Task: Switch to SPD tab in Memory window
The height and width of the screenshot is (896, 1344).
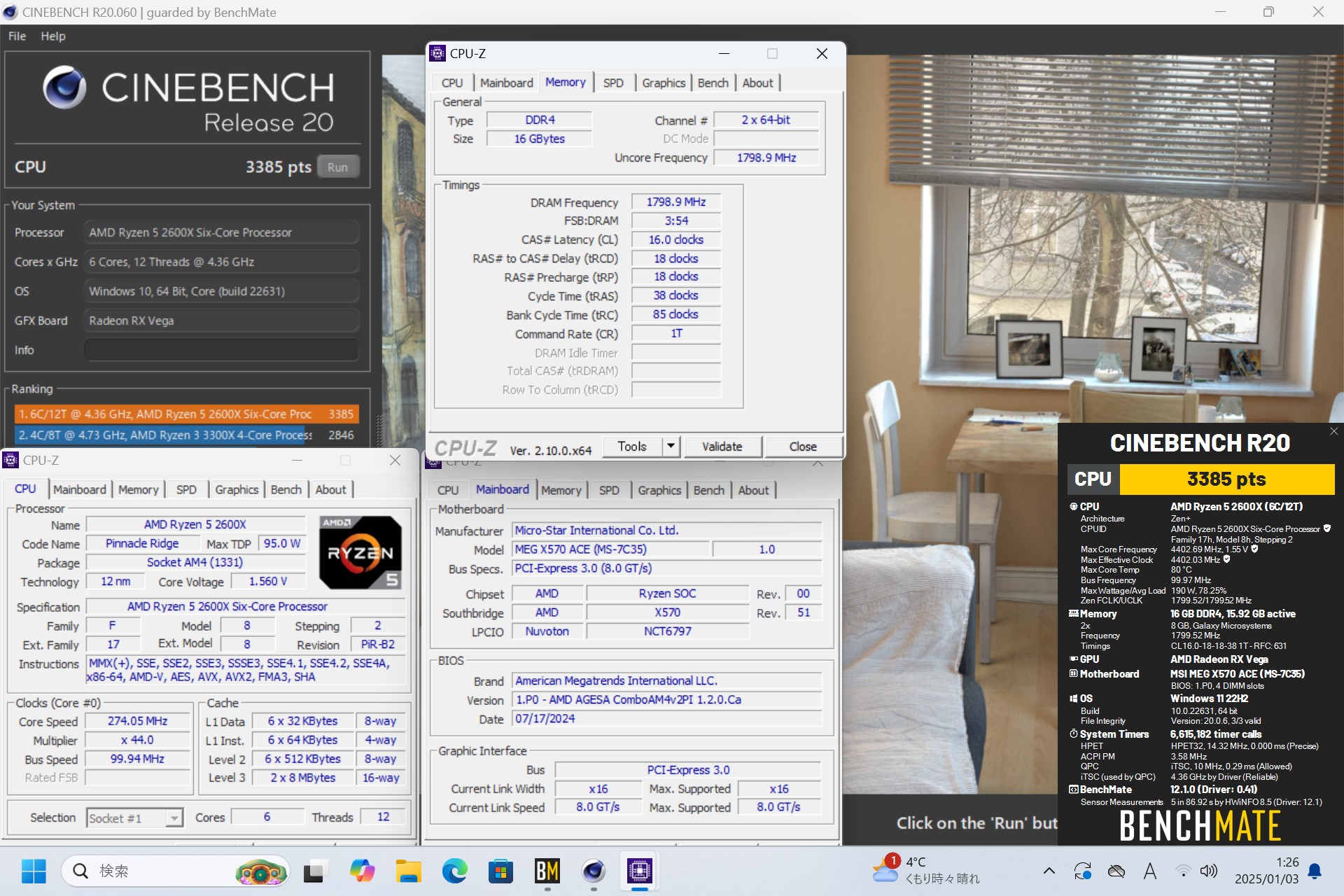Action: (x=613, y=83)
